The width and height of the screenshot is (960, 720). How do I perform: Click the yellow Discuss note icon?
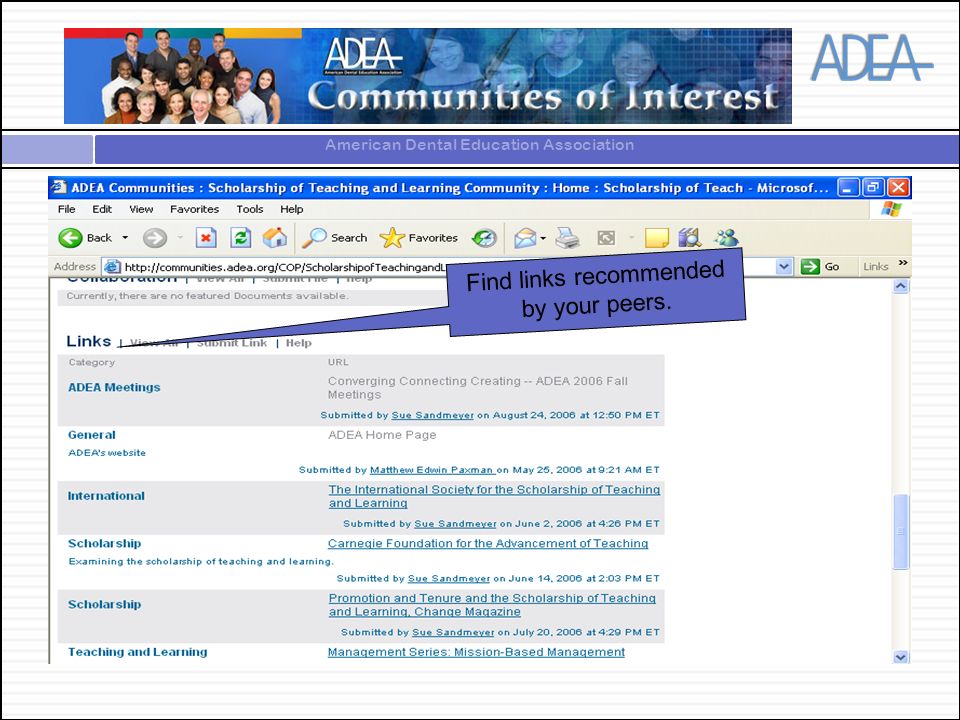tap(657, 238)
